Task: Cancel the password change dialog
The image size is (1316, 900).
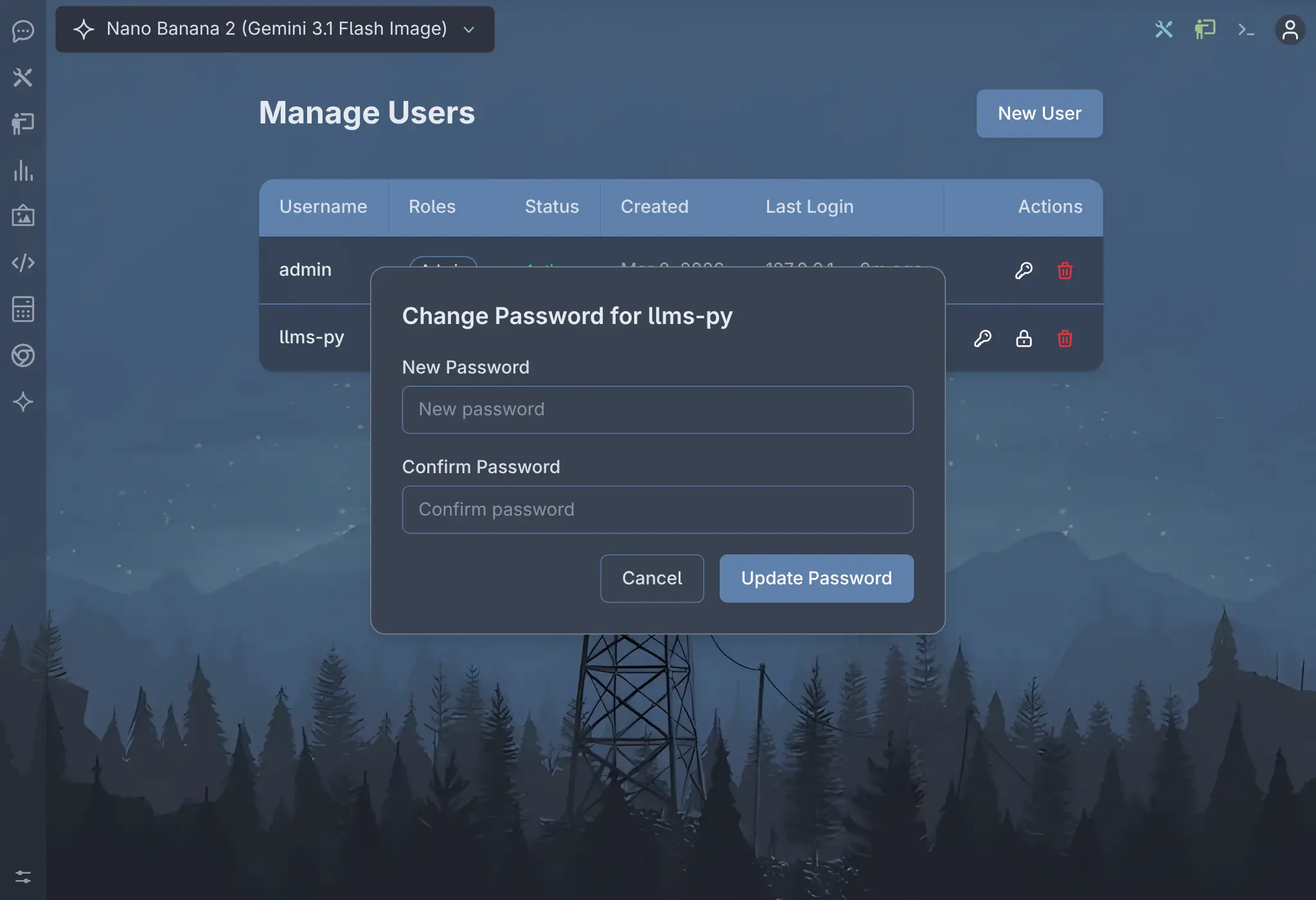Action: coord(652,578)
